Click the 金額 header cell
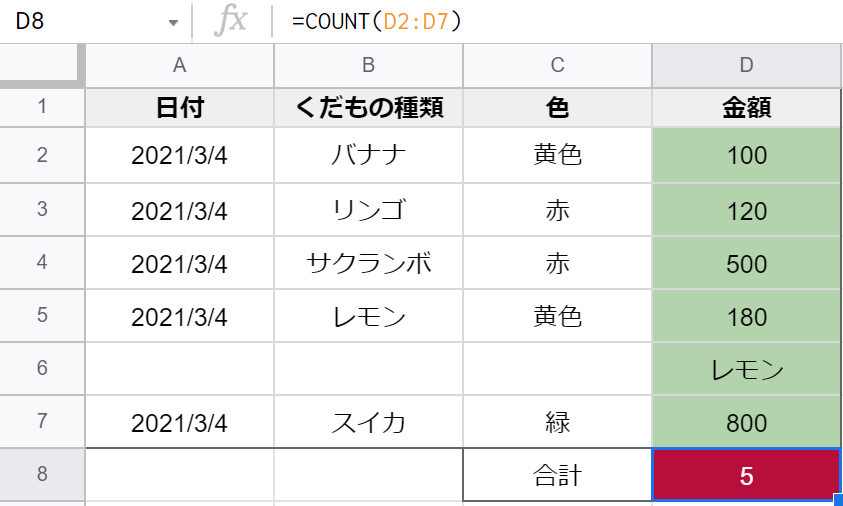Viewport: 843px width, 506px height. 746,108
